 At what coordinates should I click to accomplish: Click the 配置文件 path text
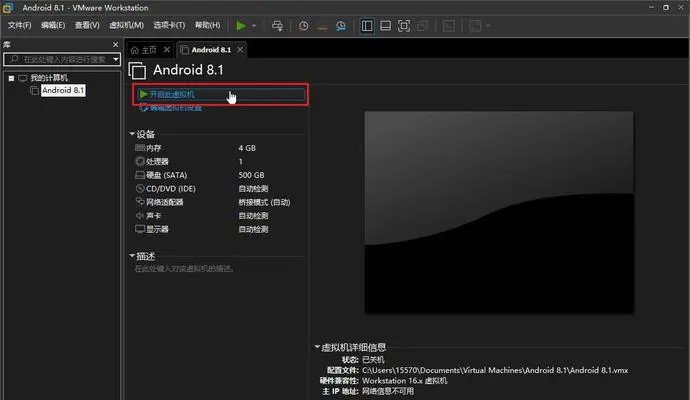[x=495, y=370]
